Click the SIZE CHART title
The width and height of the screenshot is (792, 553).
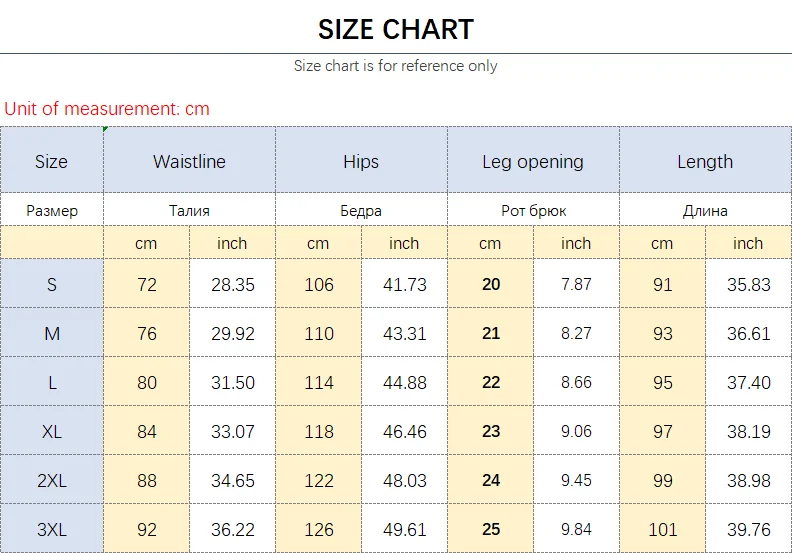point(395,29)
